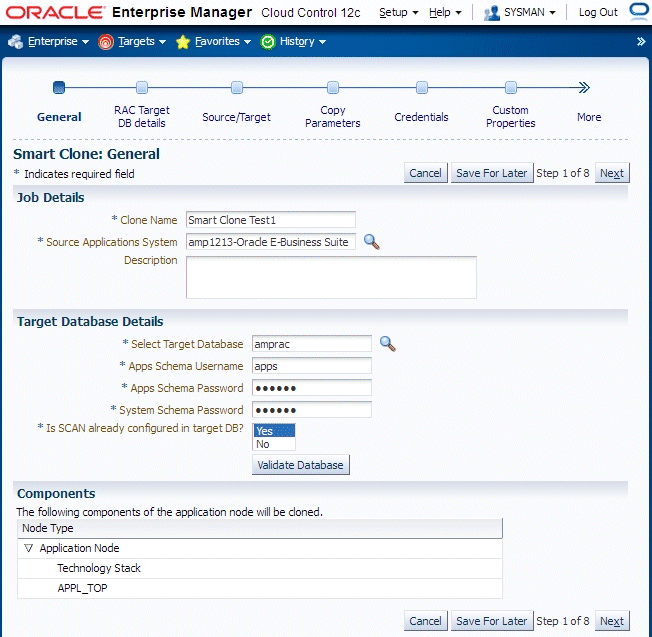This screenshot has height=637, width=652.
Task: Click the Node Type column header
Action: [x=259, y=528]
